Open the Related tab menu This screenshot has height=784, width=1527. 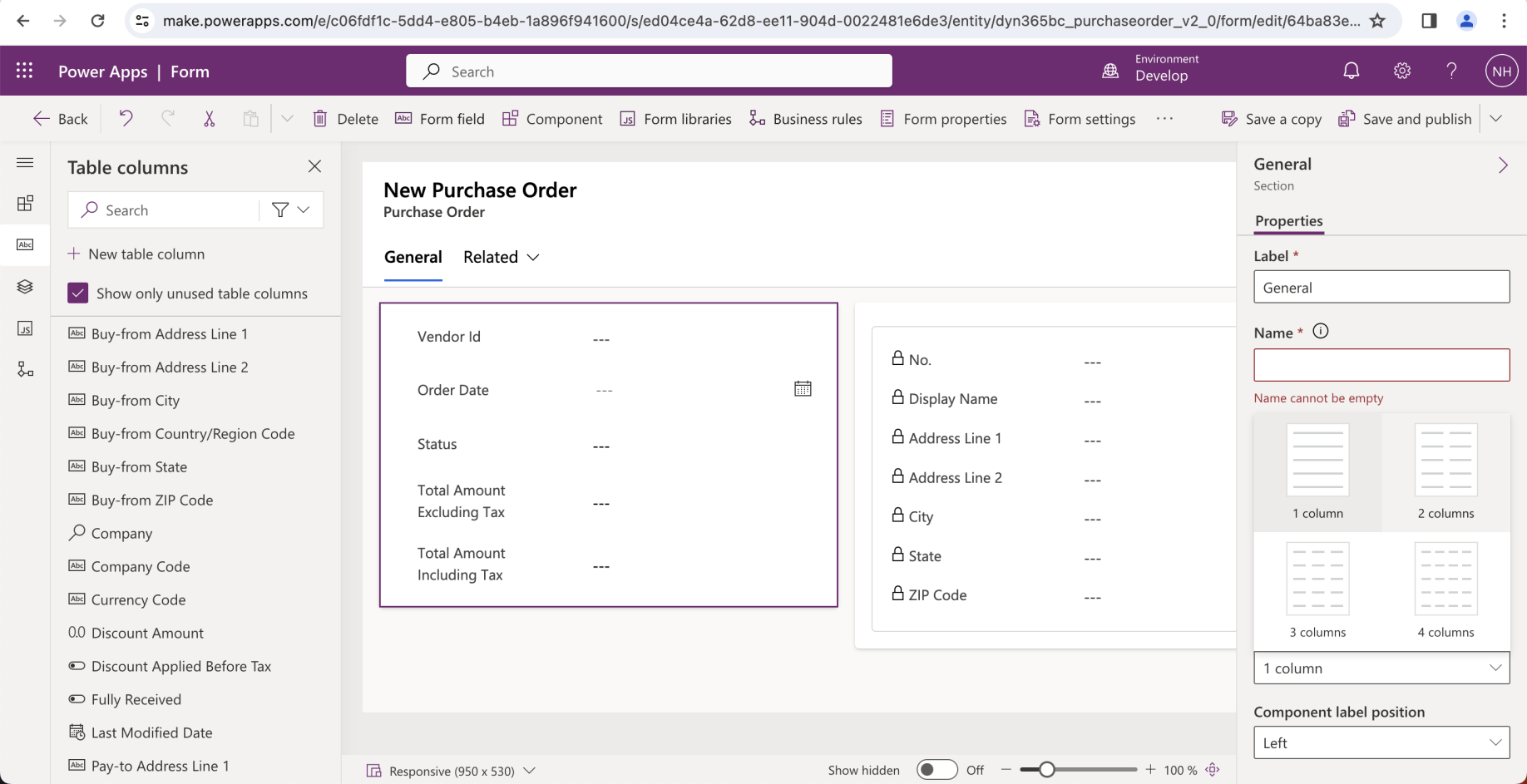502,257
